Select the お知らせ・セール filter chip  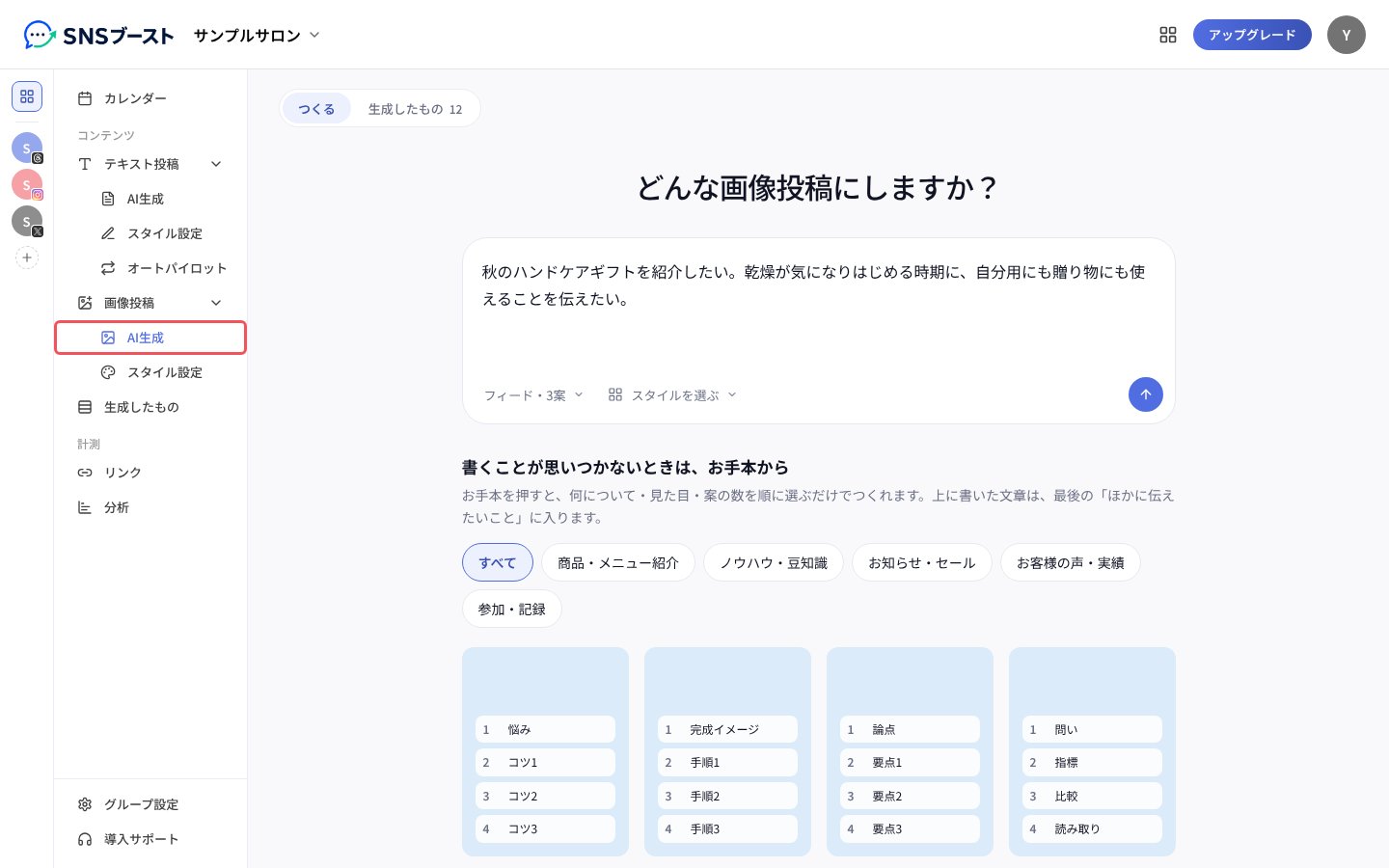point(922,562)
